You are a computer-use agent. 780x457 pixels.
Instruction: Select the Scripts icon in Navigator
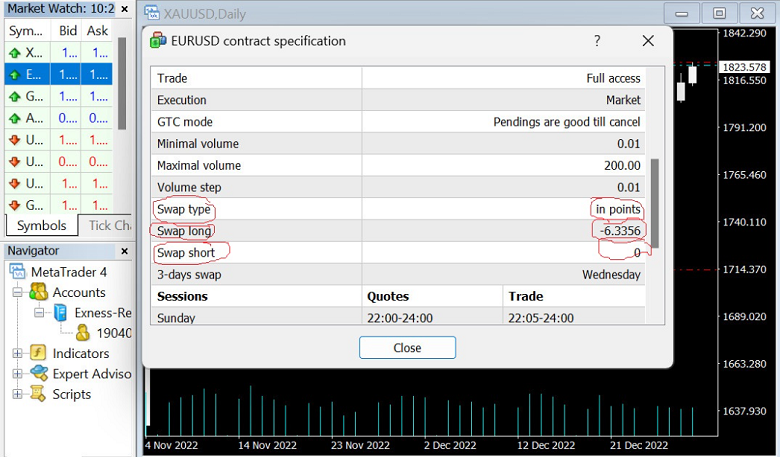coord(39,394)
